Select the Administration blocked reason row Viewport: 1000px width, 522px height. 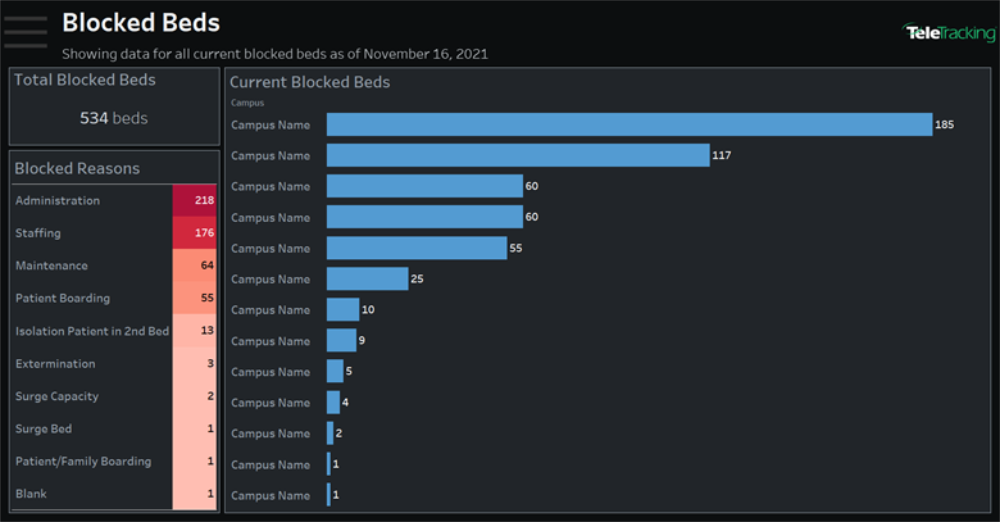pyautogui.click(x=114, y=200)
